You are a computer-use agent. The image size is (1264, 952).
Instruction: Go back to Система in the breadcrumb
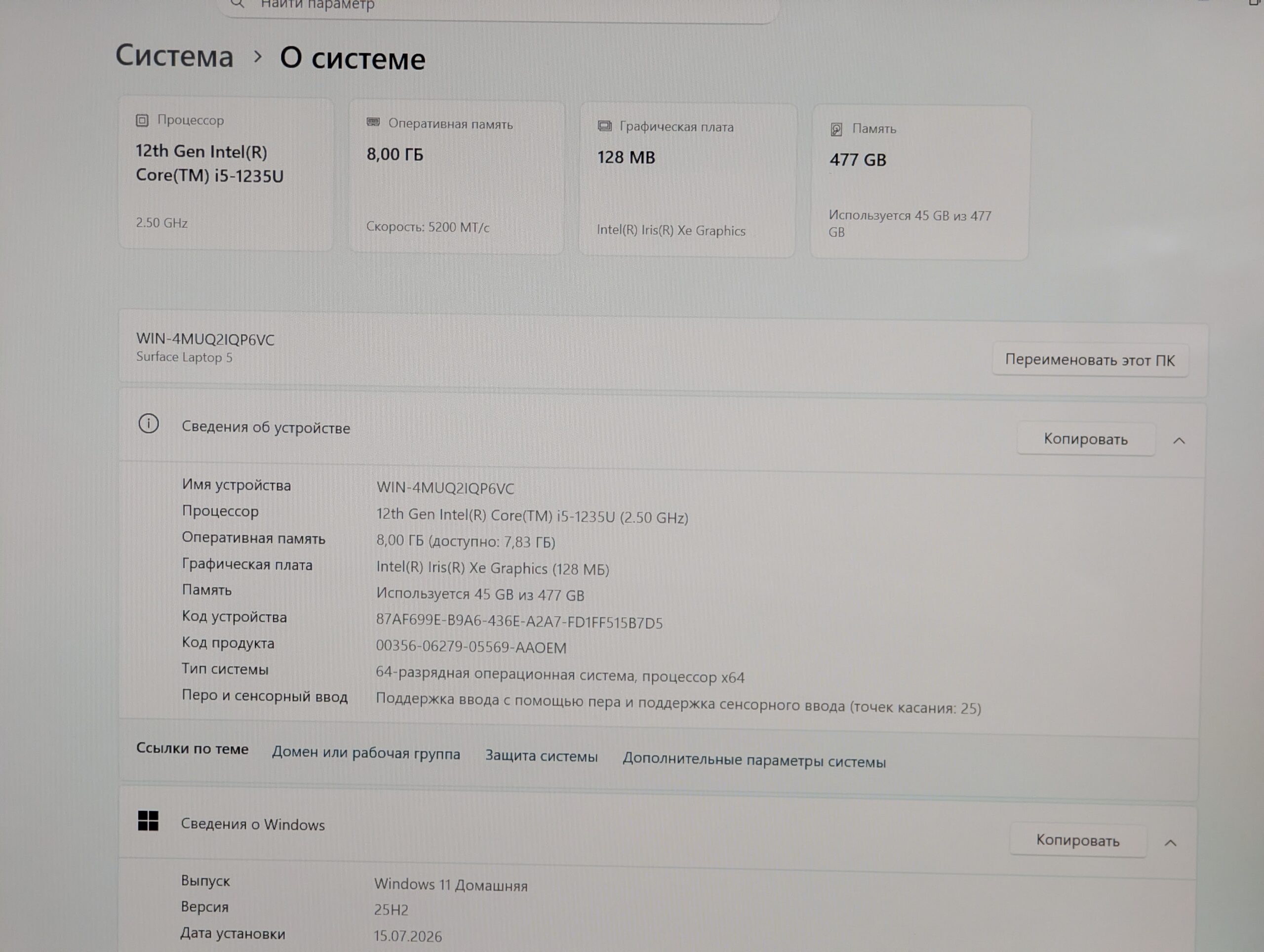[x=174, y=56]
